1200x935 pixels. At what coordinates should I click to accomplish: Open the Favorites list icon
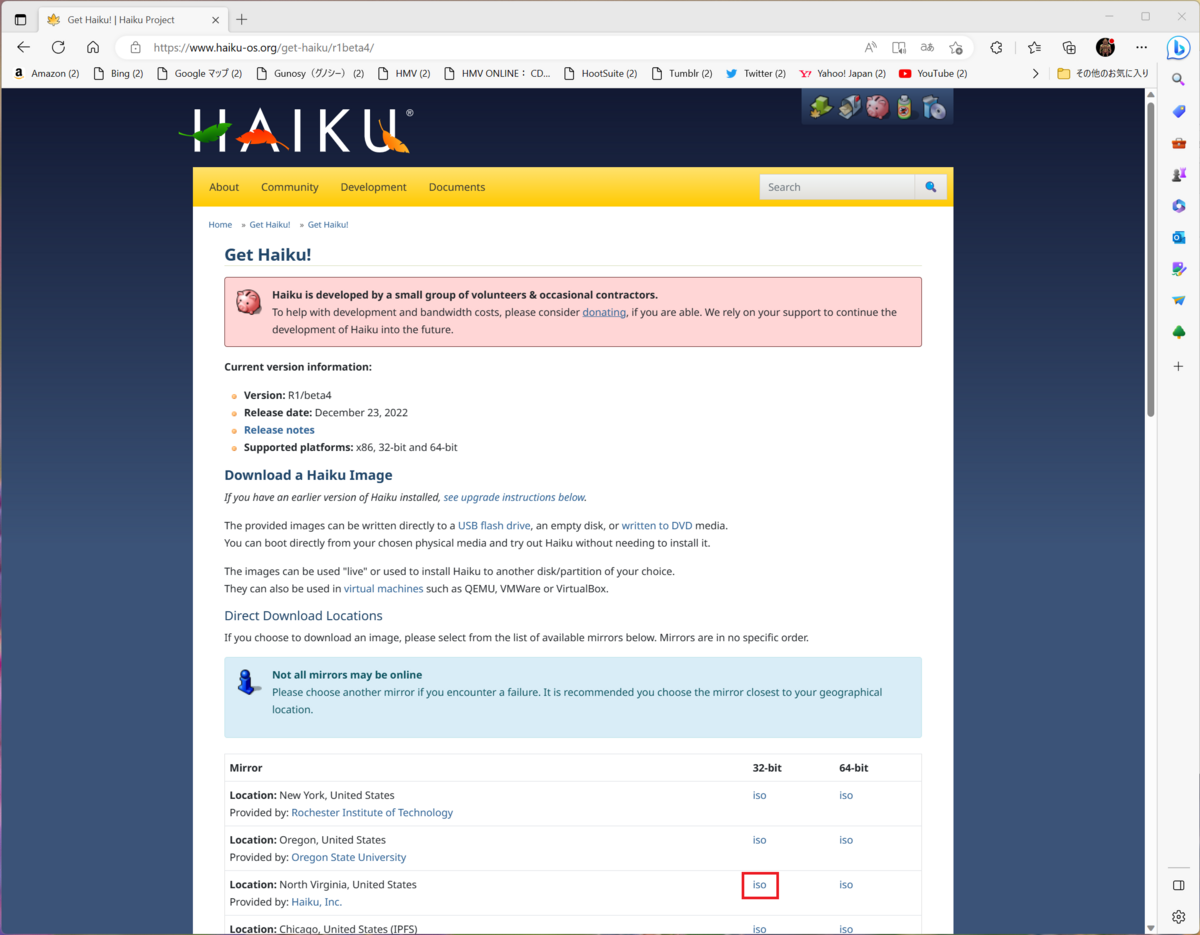tap(1034, 47)
